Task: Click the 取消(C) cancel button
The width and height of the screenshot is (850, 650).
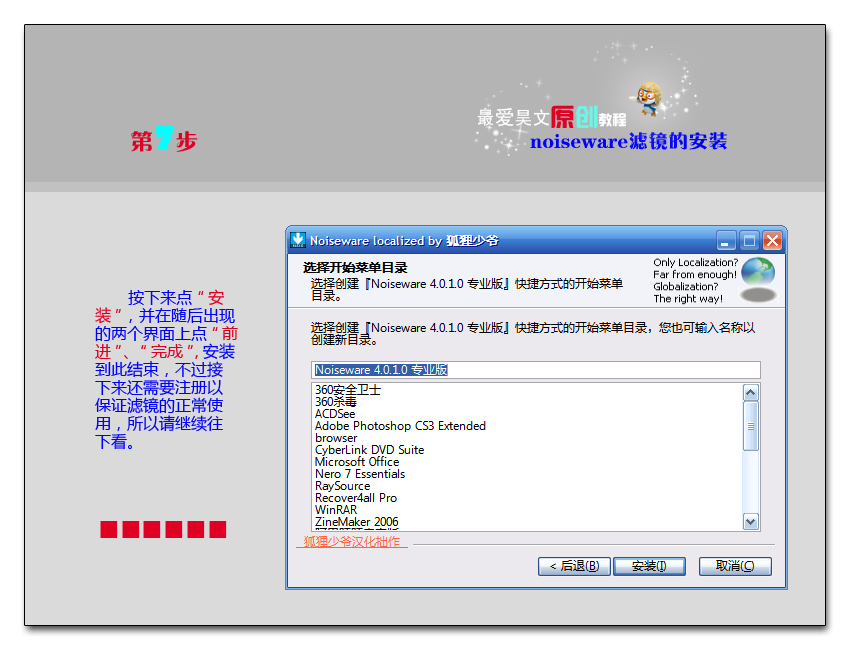Action: tap(735, 567)
